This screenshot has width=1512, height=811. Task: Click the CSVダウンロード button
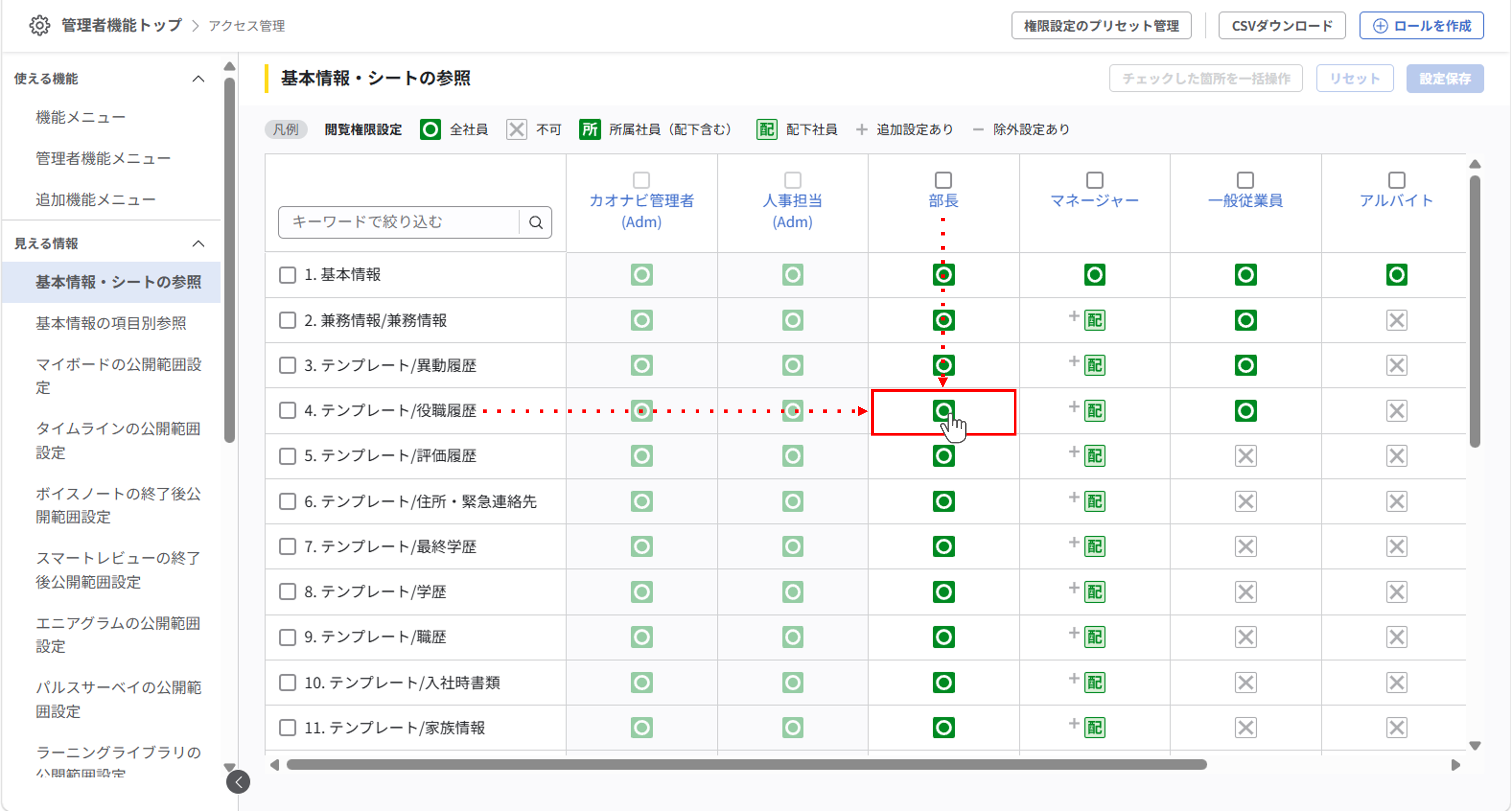1282,26
